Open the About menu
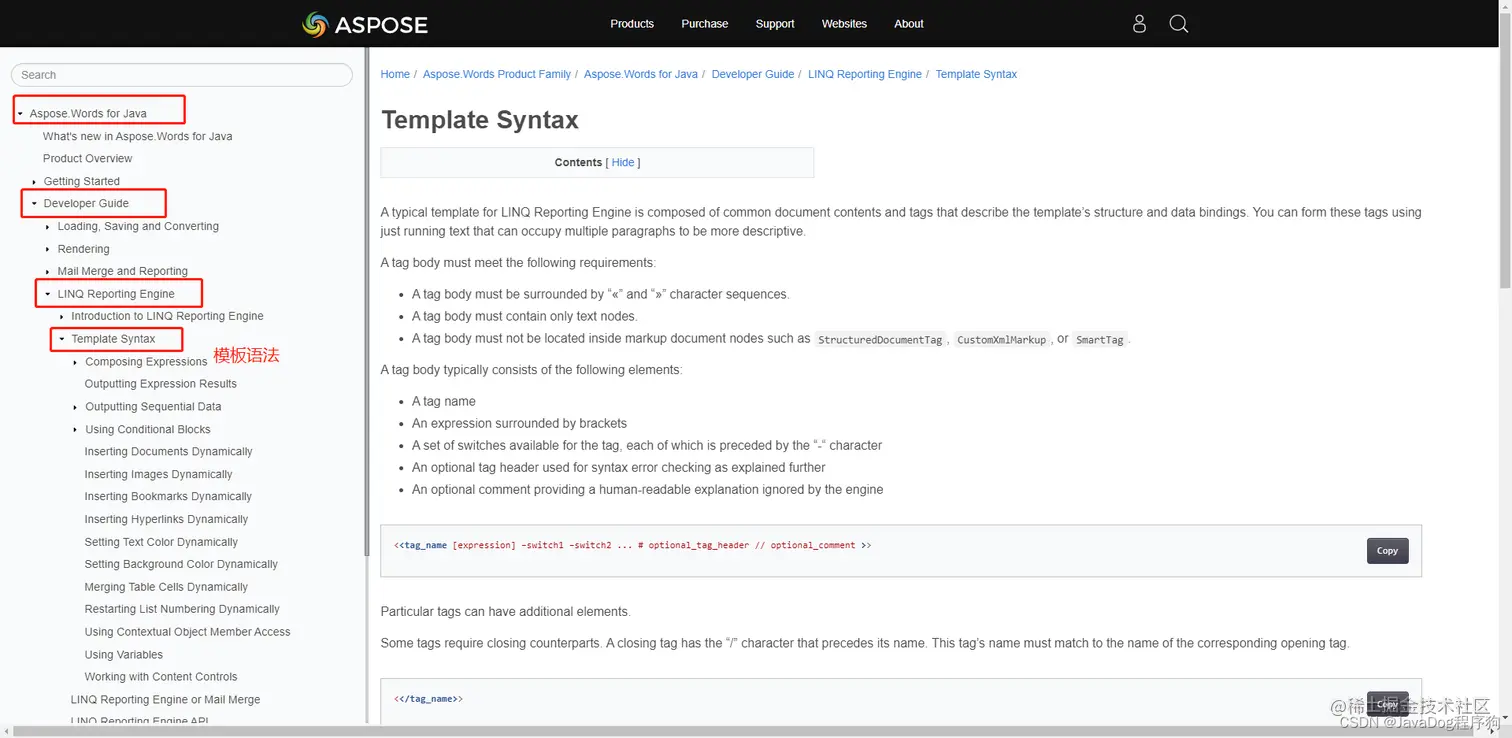The image size is (1512, 738). click(x=909, y=24)
